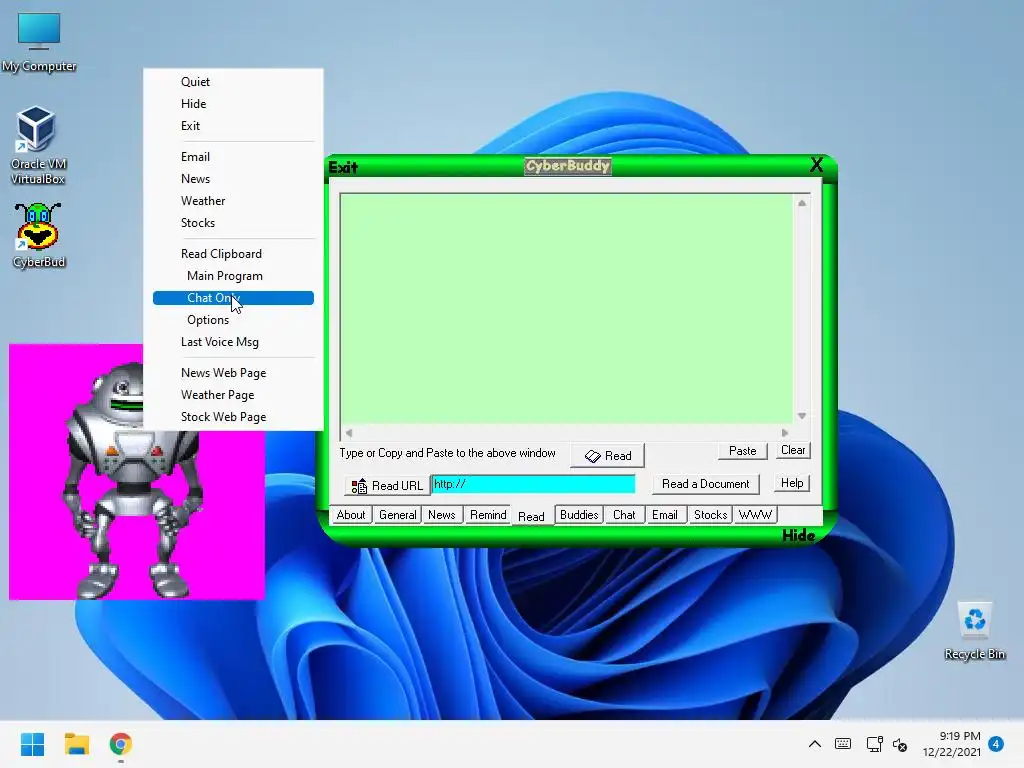
Task: Open the Windows Start menu
Action: 32,744
